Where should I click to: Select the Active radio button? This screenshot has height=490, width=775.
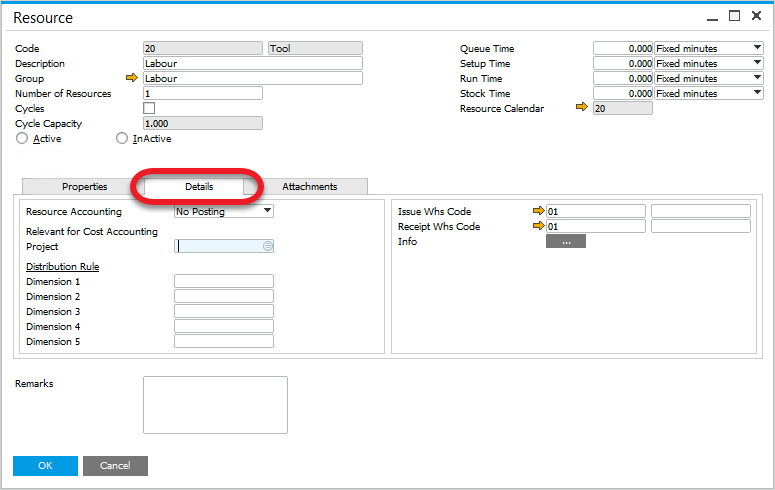point(22,139)
